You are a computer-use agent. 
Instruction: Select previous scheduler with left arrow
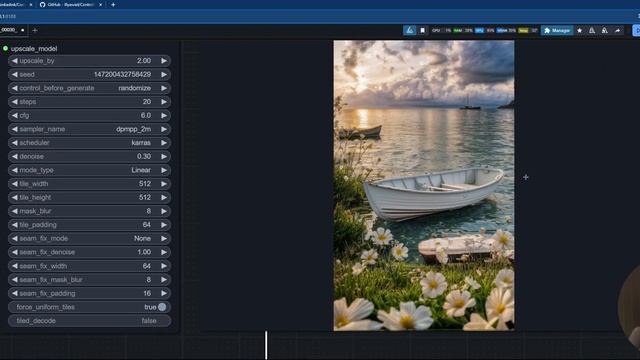(x=15, y=143)
